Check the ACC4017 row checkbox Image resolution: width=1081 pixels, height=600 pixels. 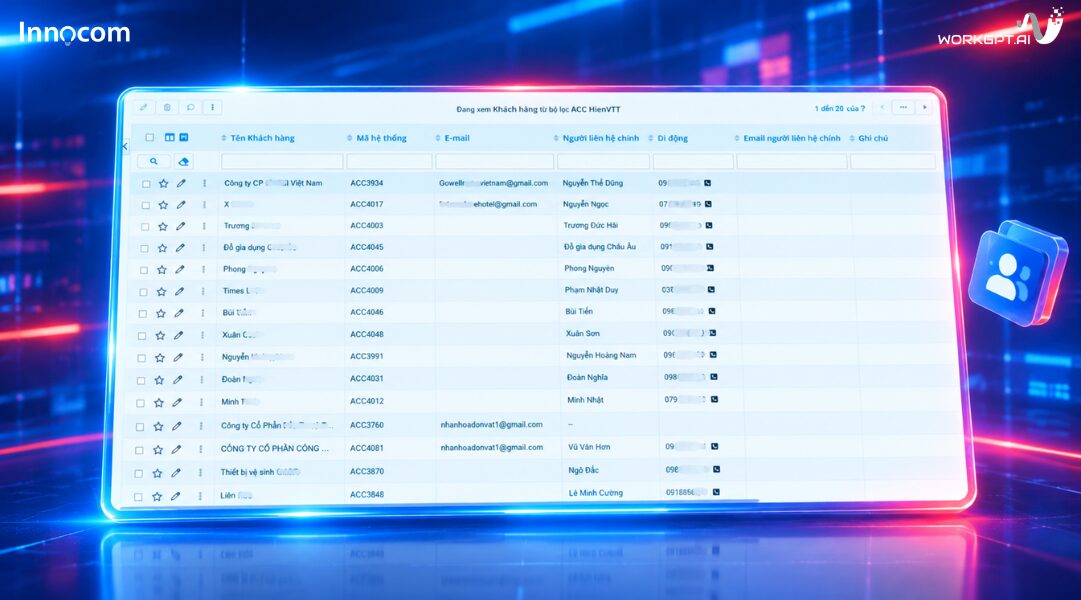(x=145, y=206)
